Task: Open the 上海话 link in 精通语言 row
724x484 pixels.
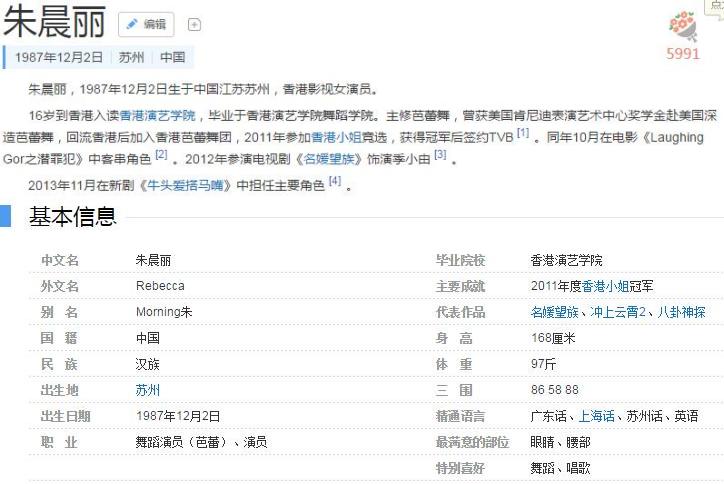Action: [596, 416]
